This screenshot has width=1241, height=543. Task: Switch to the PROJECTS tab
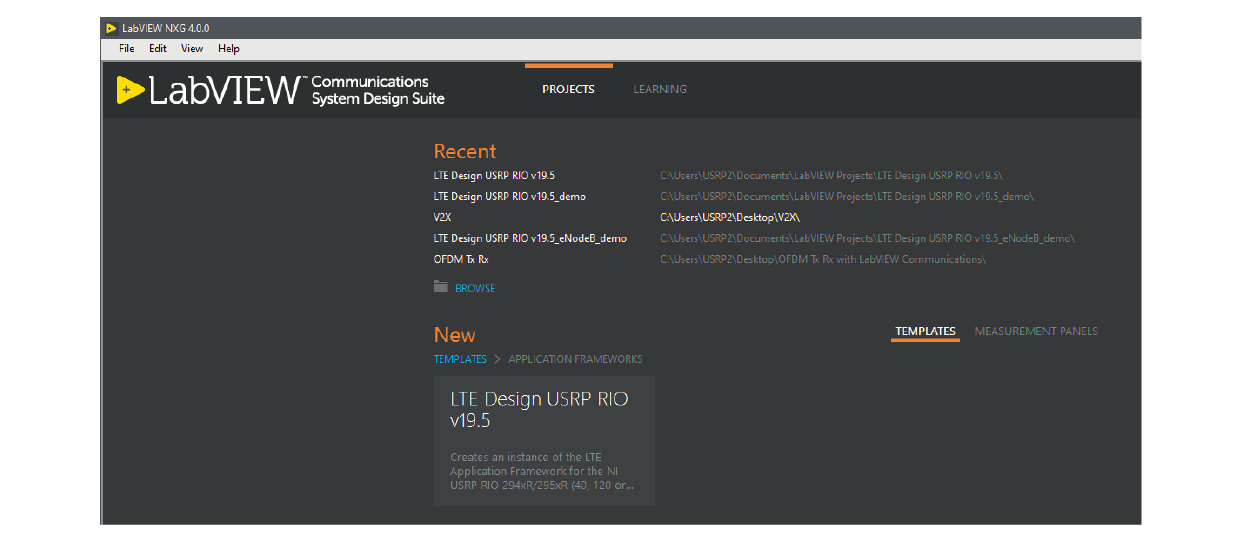[x=568, y=89]
